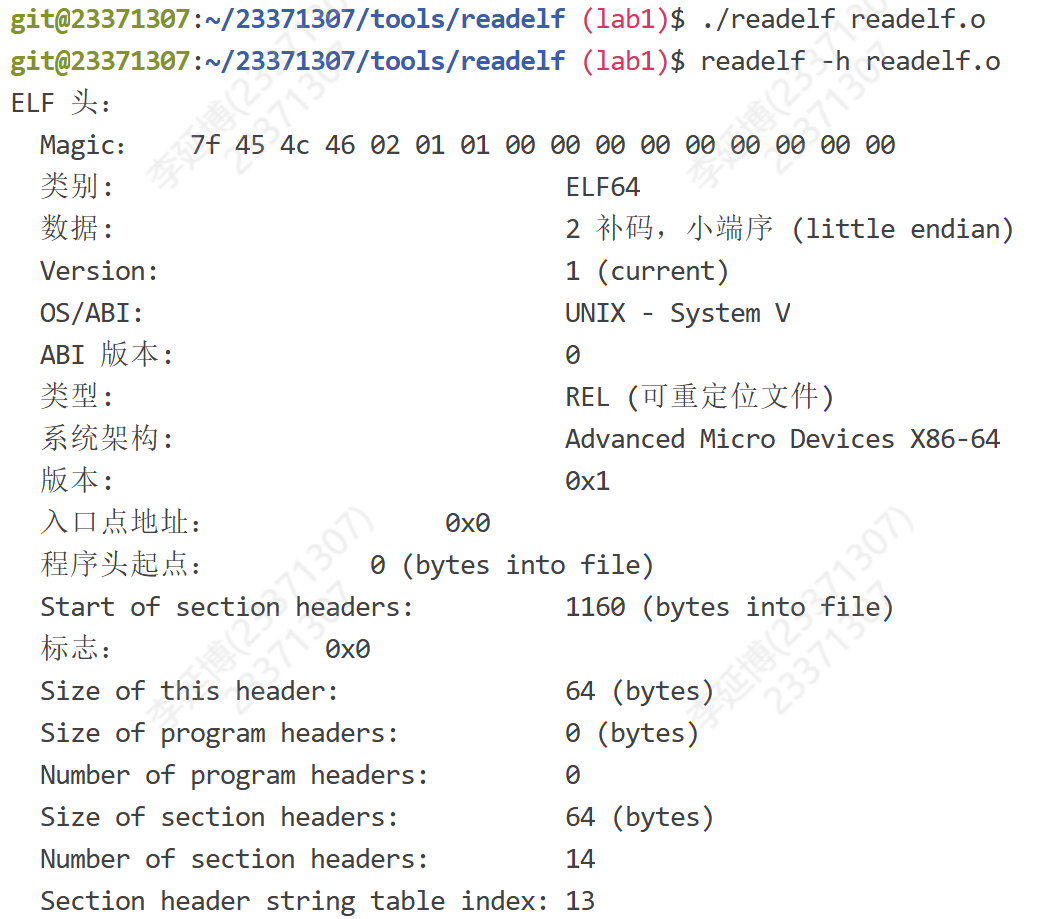Click the 'readelf -h readelf.o' command
This screenshot has height=919, width=1050.
coord(849,61)
